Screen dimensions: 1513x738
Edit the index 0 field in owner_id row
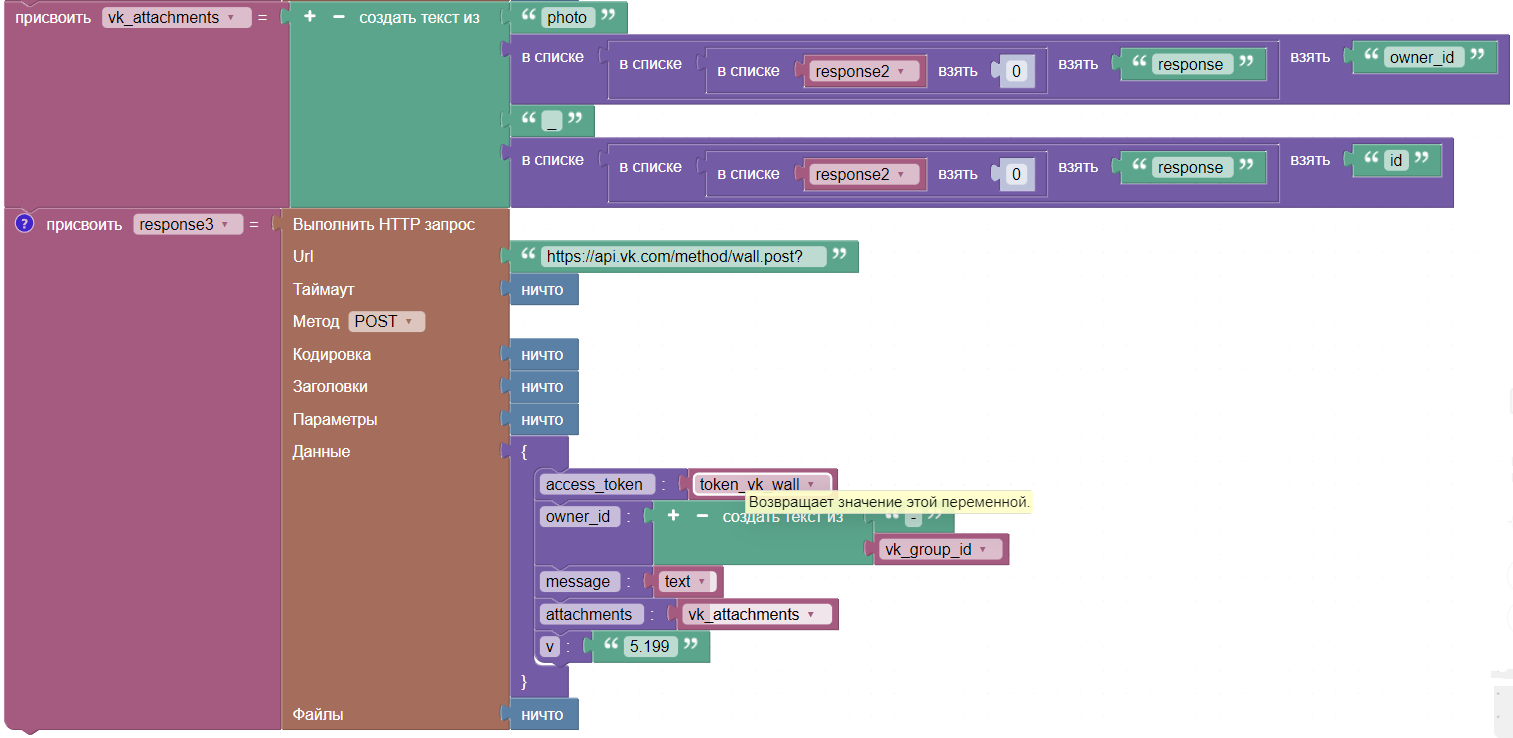tap(1017, 71)
